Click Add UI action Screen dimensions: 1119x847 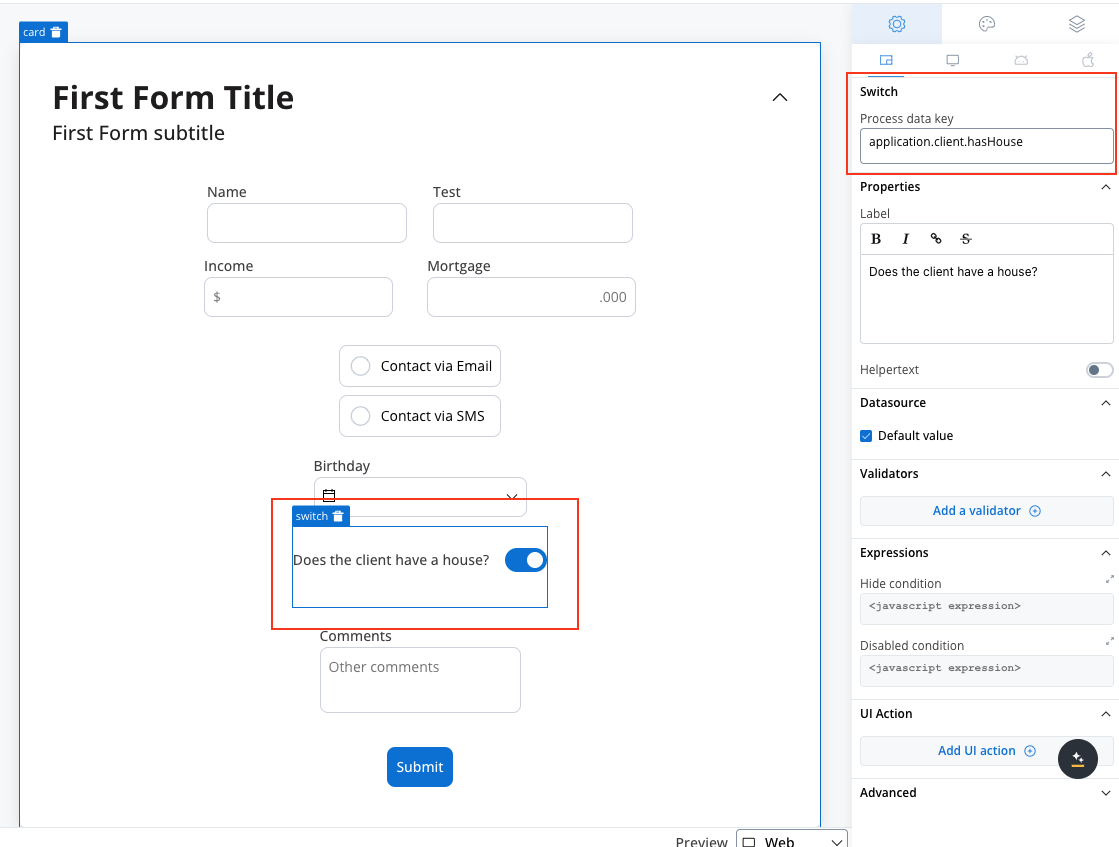click(986, 751)
